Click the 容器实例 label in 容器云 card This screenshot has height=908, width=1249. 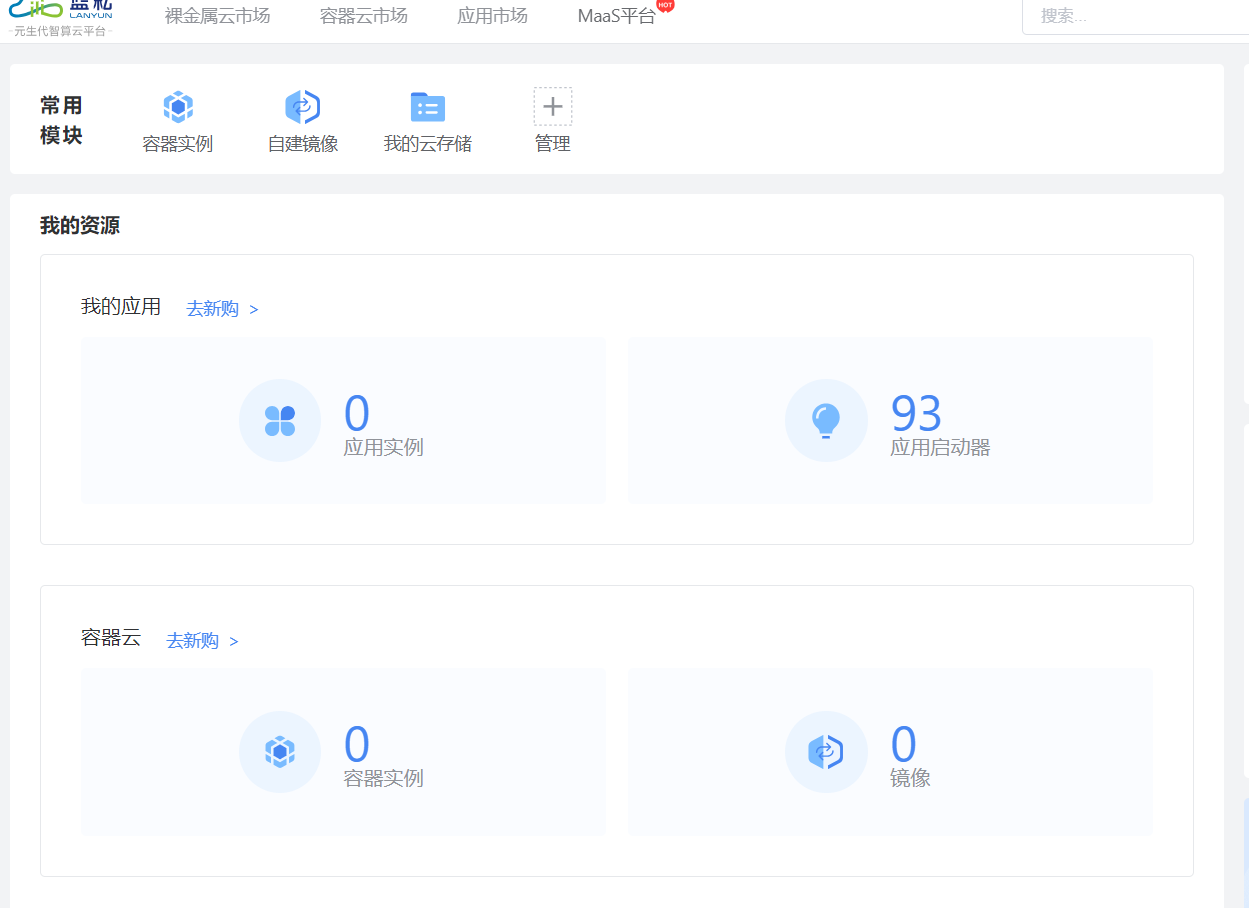(384, 778)
